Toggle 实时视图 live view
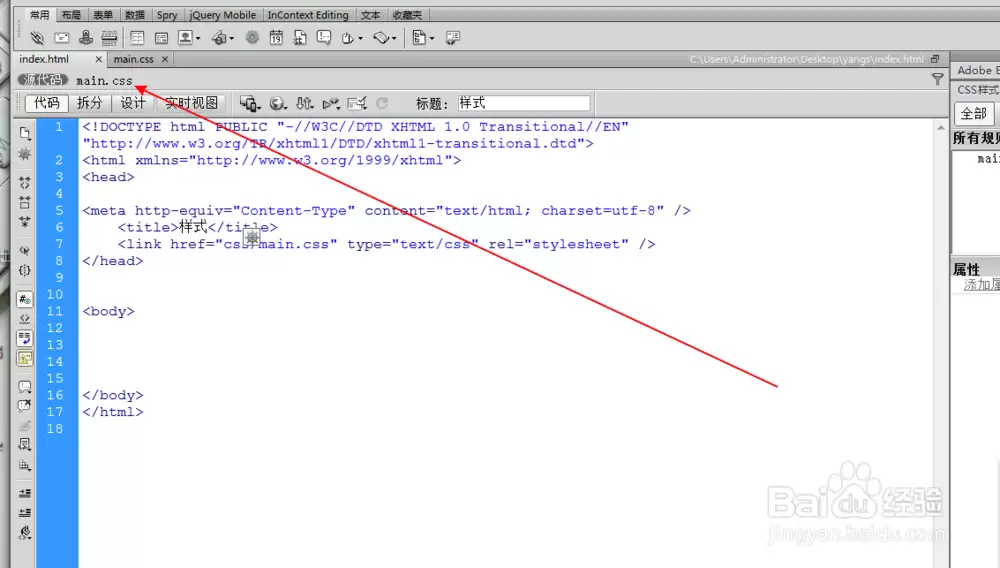1000x568 pixels. 191,103
